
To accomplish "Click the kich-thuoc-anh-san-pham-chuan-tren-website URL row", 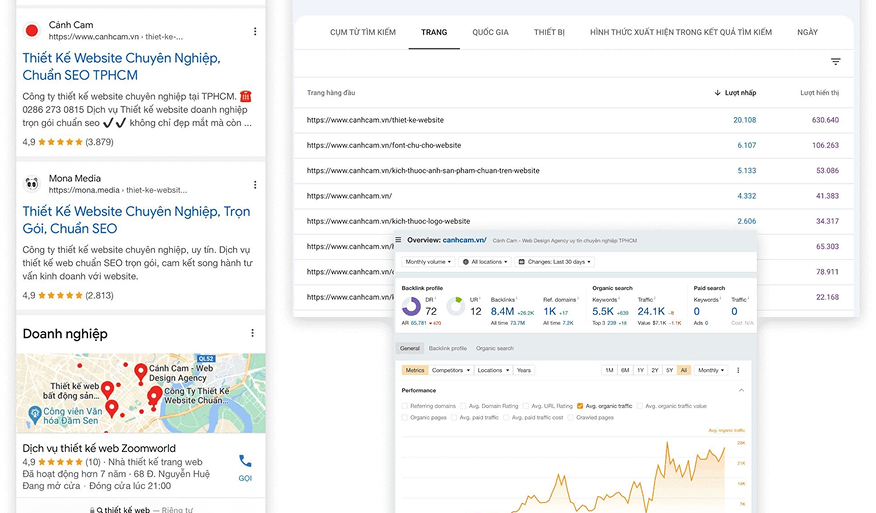I will coord(573,170).
